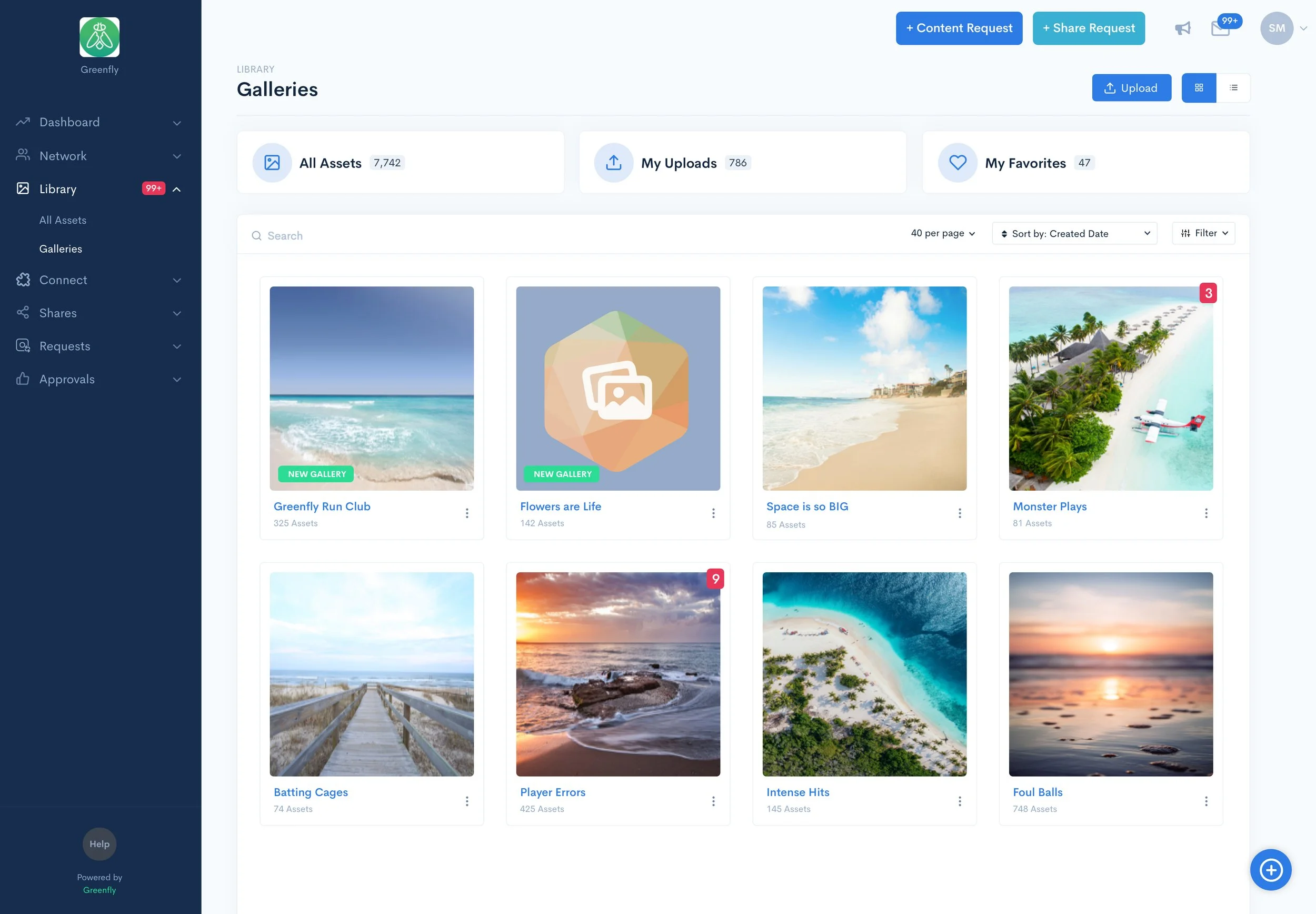The height and width of the screenshot is (914, 1316).
Task: Click the megaphone announcements icon
Action: [1182, 28]
